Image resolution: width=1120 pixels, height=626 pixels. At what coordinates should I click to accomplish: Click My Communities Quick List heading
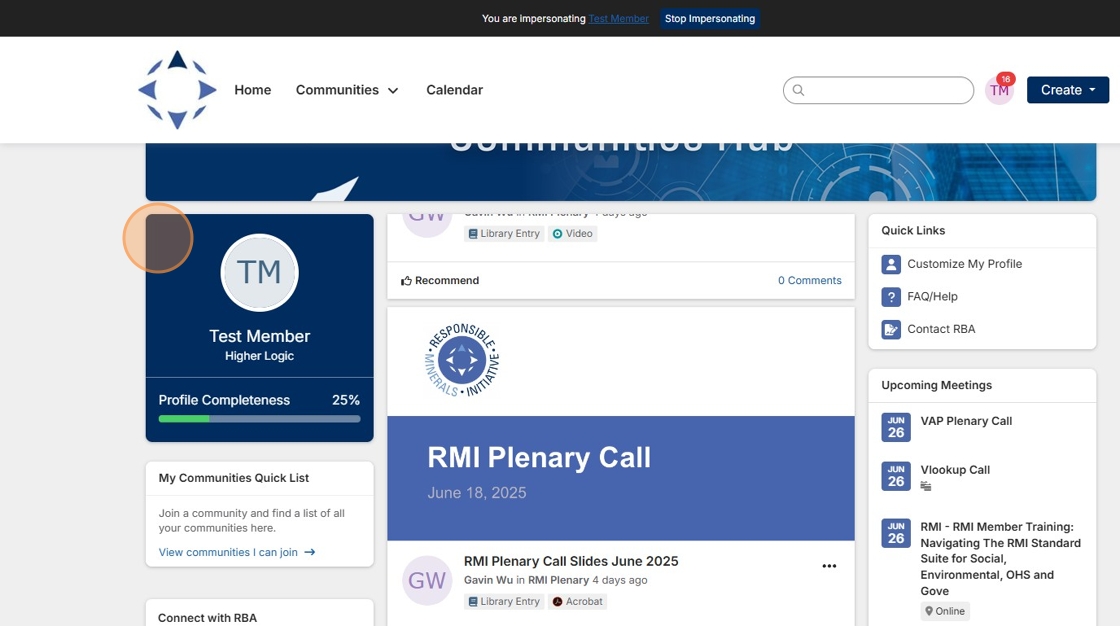tap(234, 478)
